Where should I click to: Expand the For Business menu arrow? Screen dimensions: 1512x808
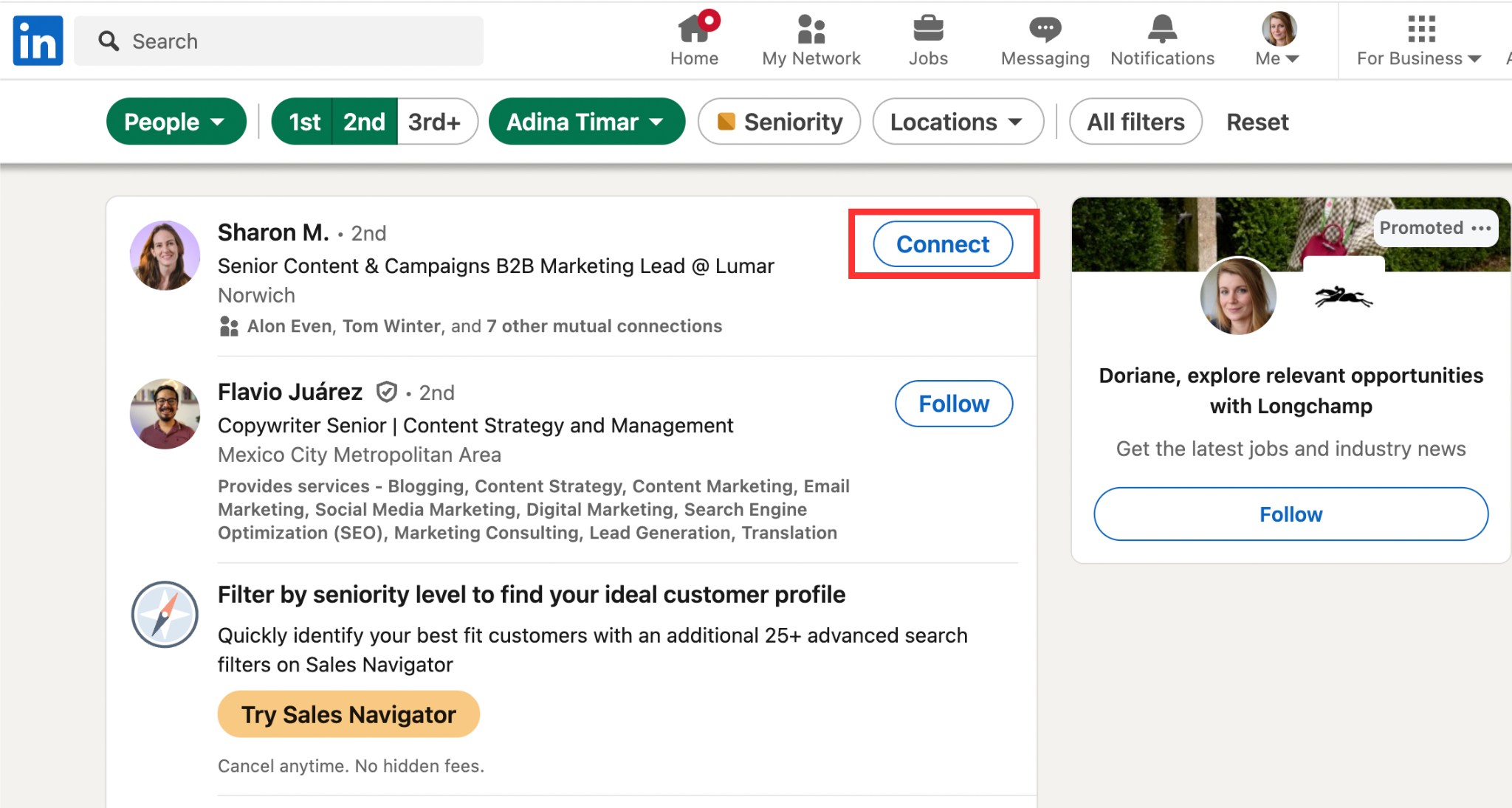click(1475, 59)
